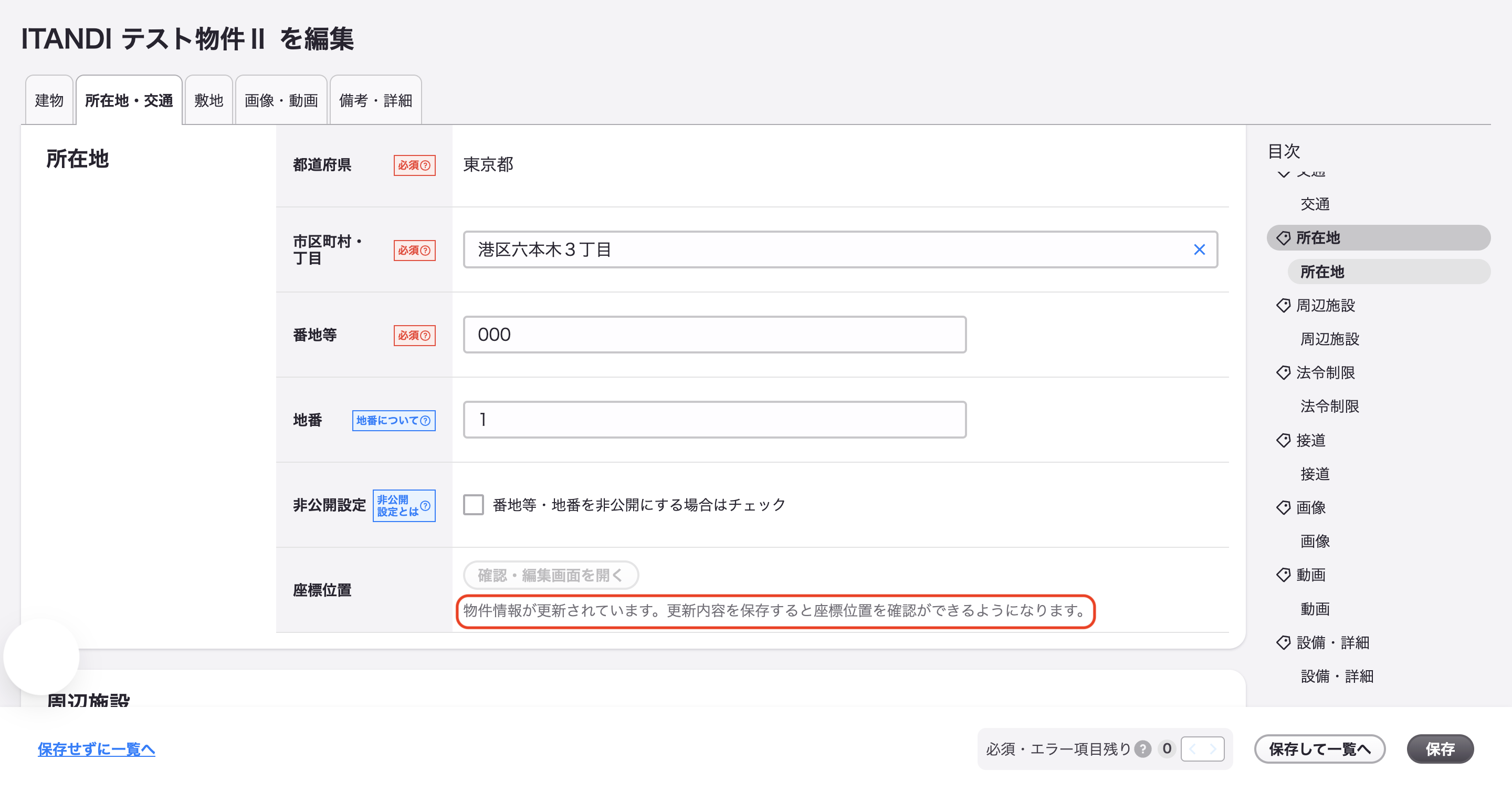
Task: Go to next error item arrow
Action: [1212, 749]
